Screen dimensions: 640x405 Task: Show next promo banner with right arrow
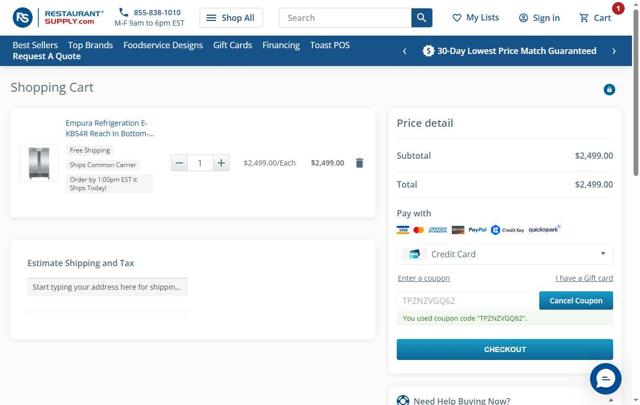tap(614, 51)
